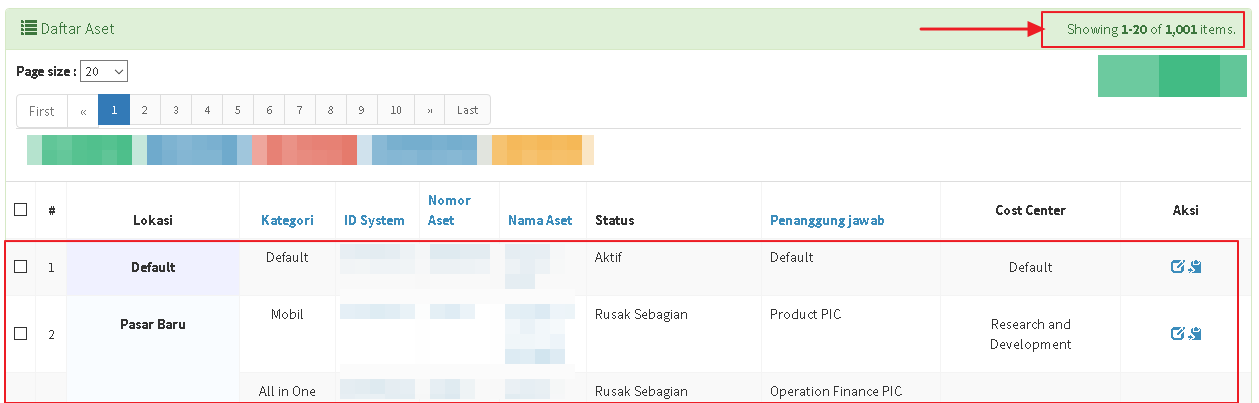
Task: Sort the table by Kategori
Action: coord(287,220)
